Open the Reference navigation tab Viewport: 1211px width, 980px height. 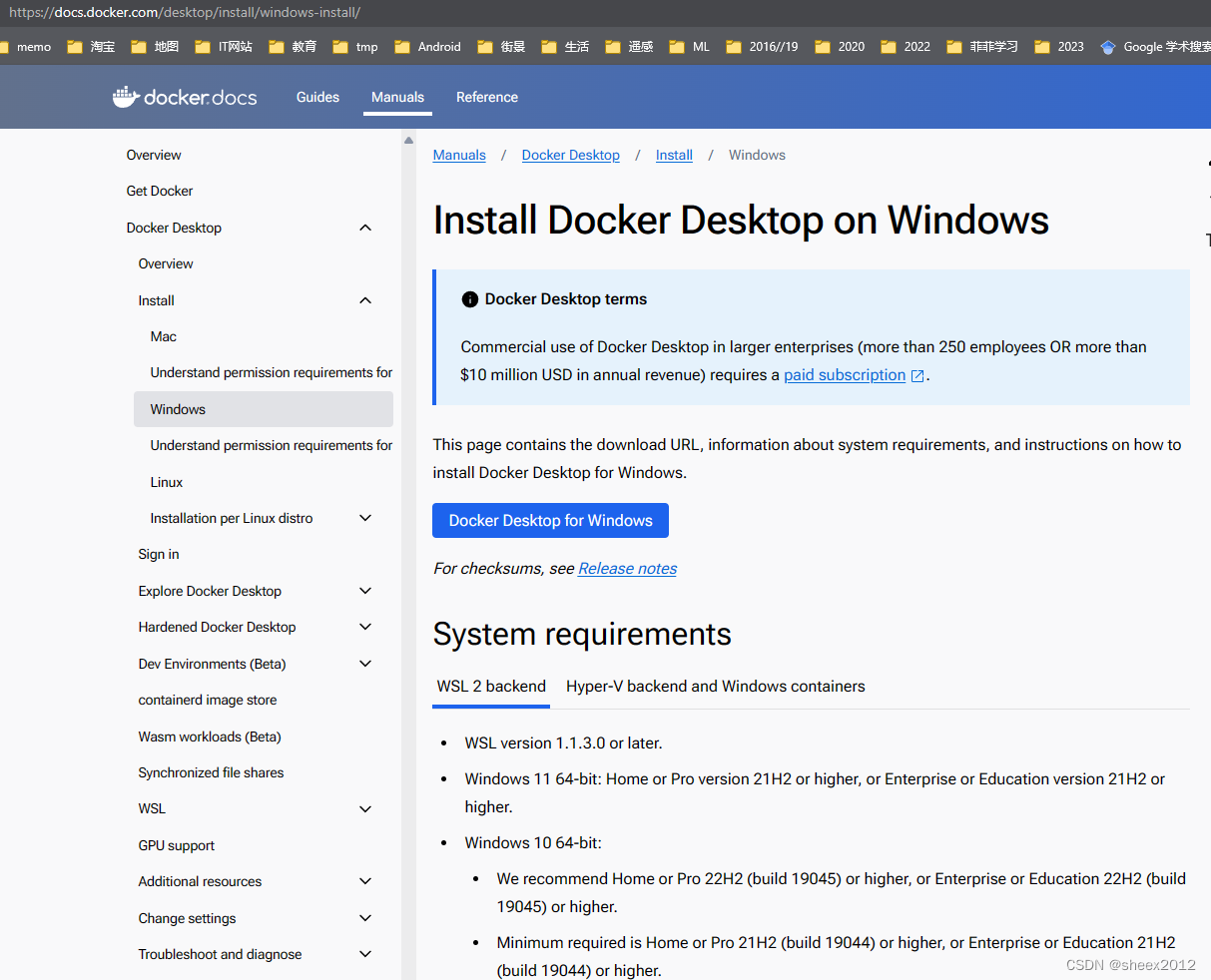pos(487,97)
